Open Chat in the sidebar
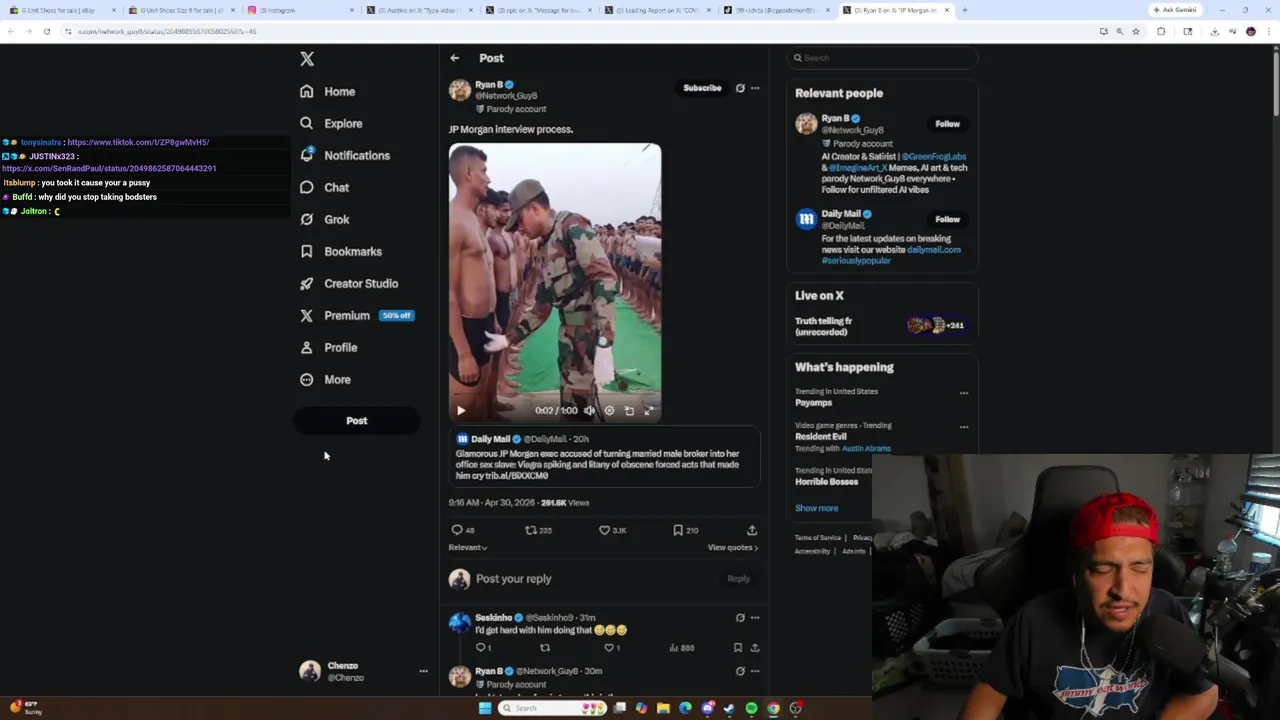 click(x=324, y=187)
